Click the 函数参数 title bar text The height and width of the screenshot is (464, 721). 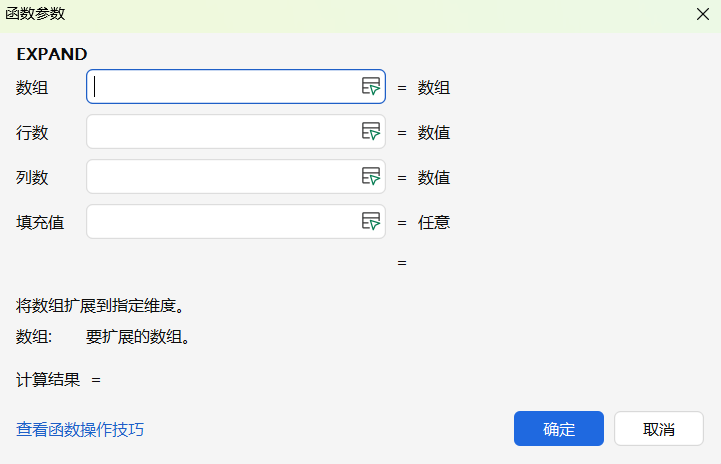38,15
